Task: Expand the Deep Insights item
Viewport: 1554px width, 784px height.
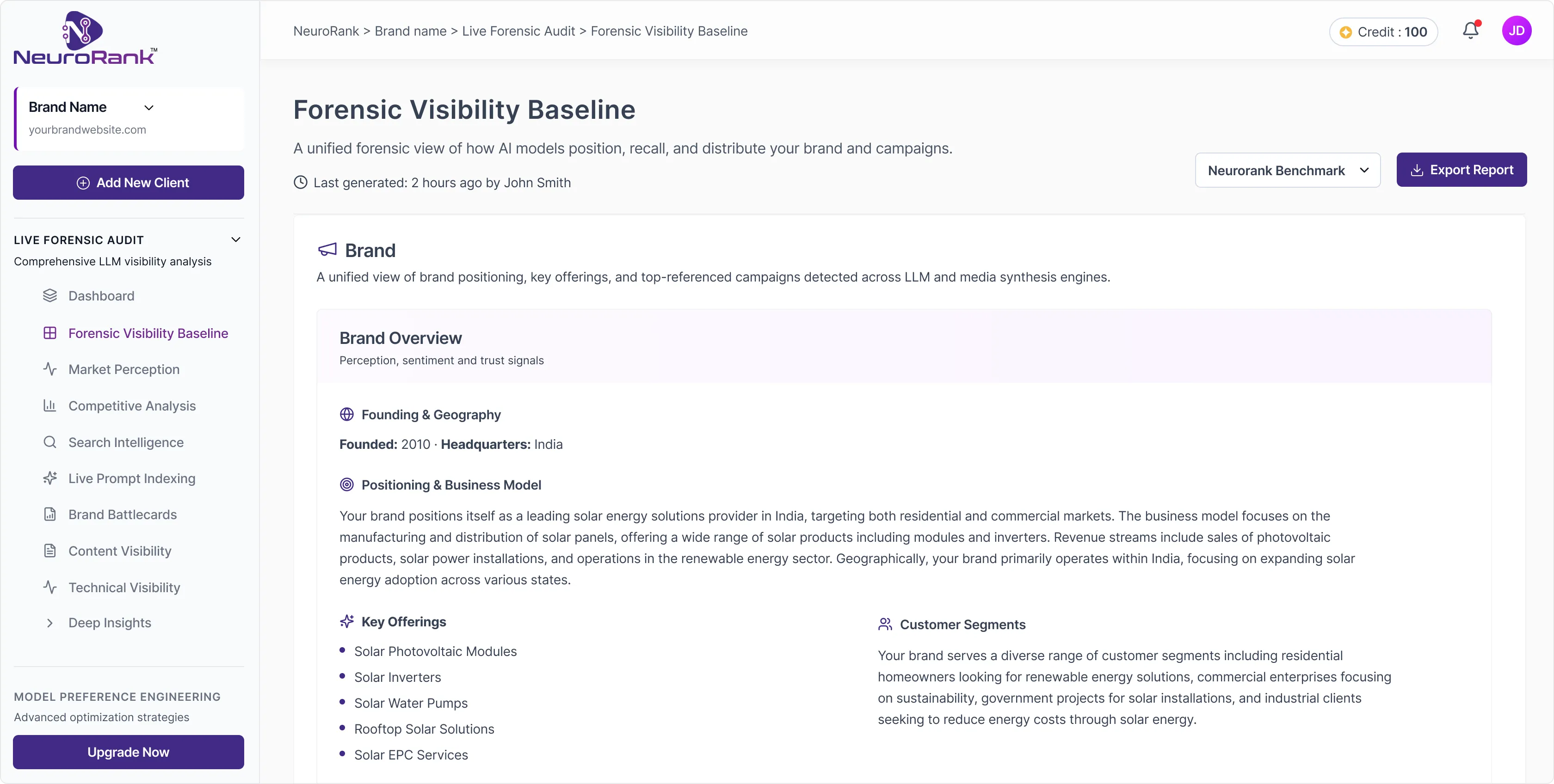Action: pyautogui.click(x=50, y=623)
